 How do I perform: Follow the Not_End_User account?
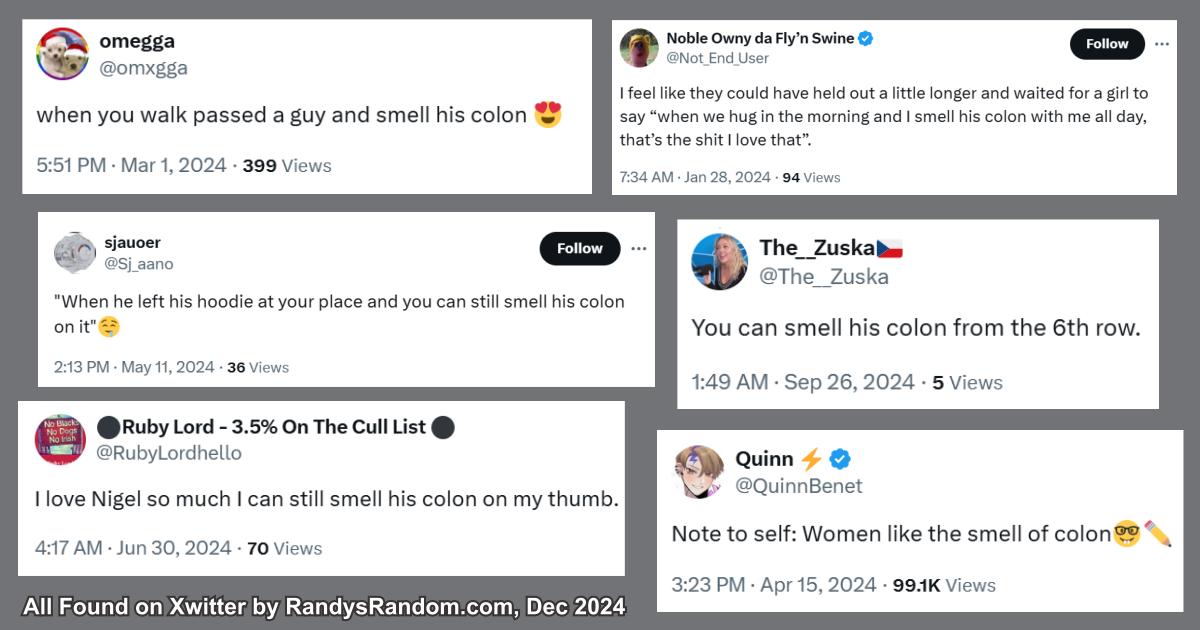pos(1106,44)
